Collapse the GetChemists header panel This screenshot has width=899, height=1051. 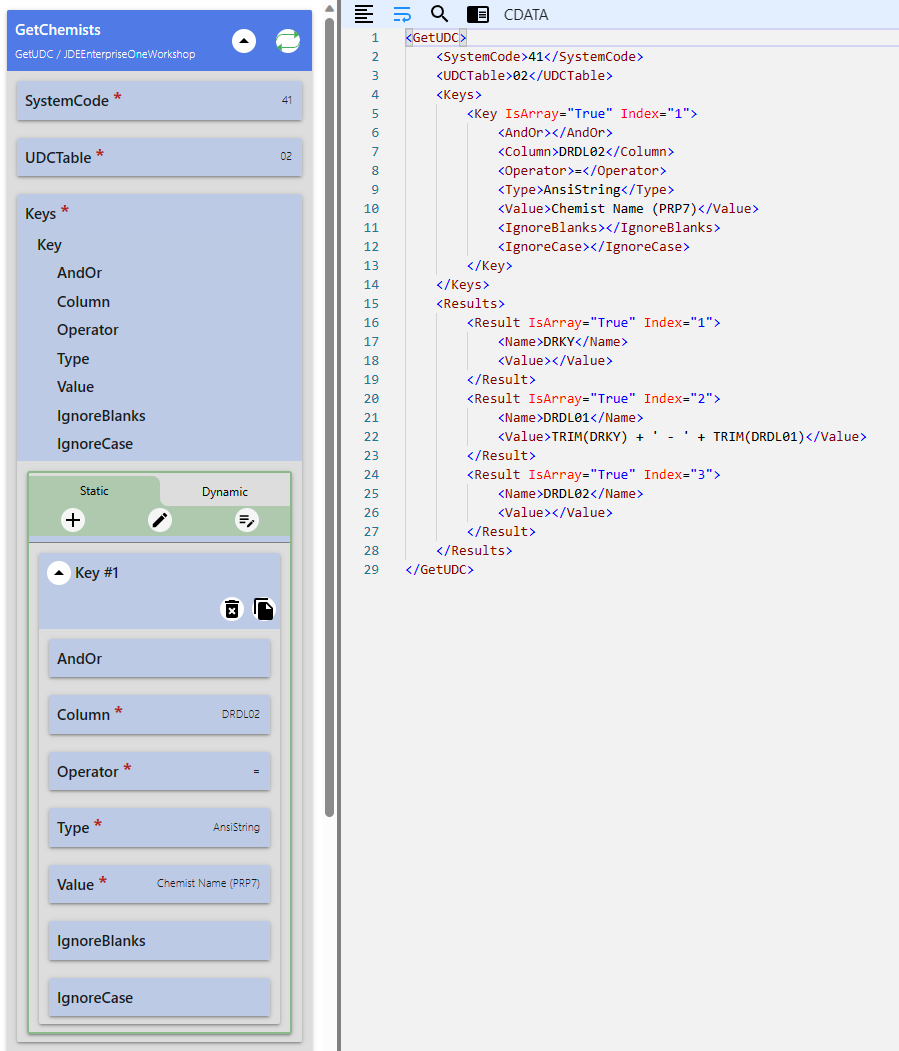pyautogui.click(x=244, y=41)
